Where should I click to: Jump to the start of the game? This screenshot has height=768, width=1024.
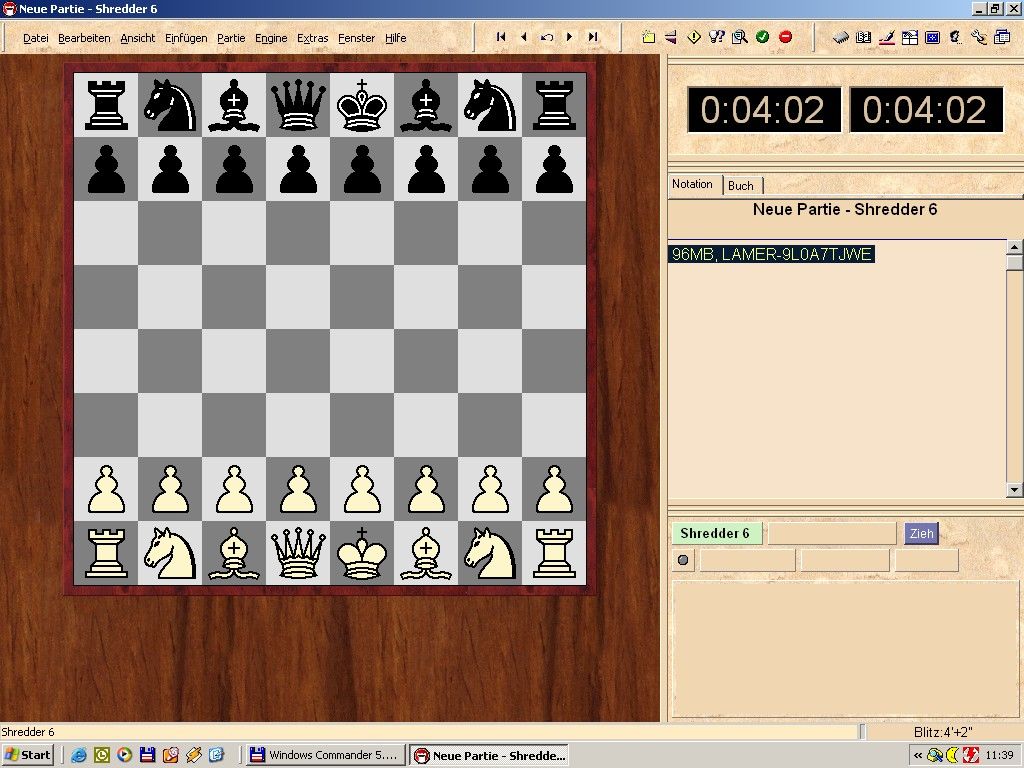501,37
